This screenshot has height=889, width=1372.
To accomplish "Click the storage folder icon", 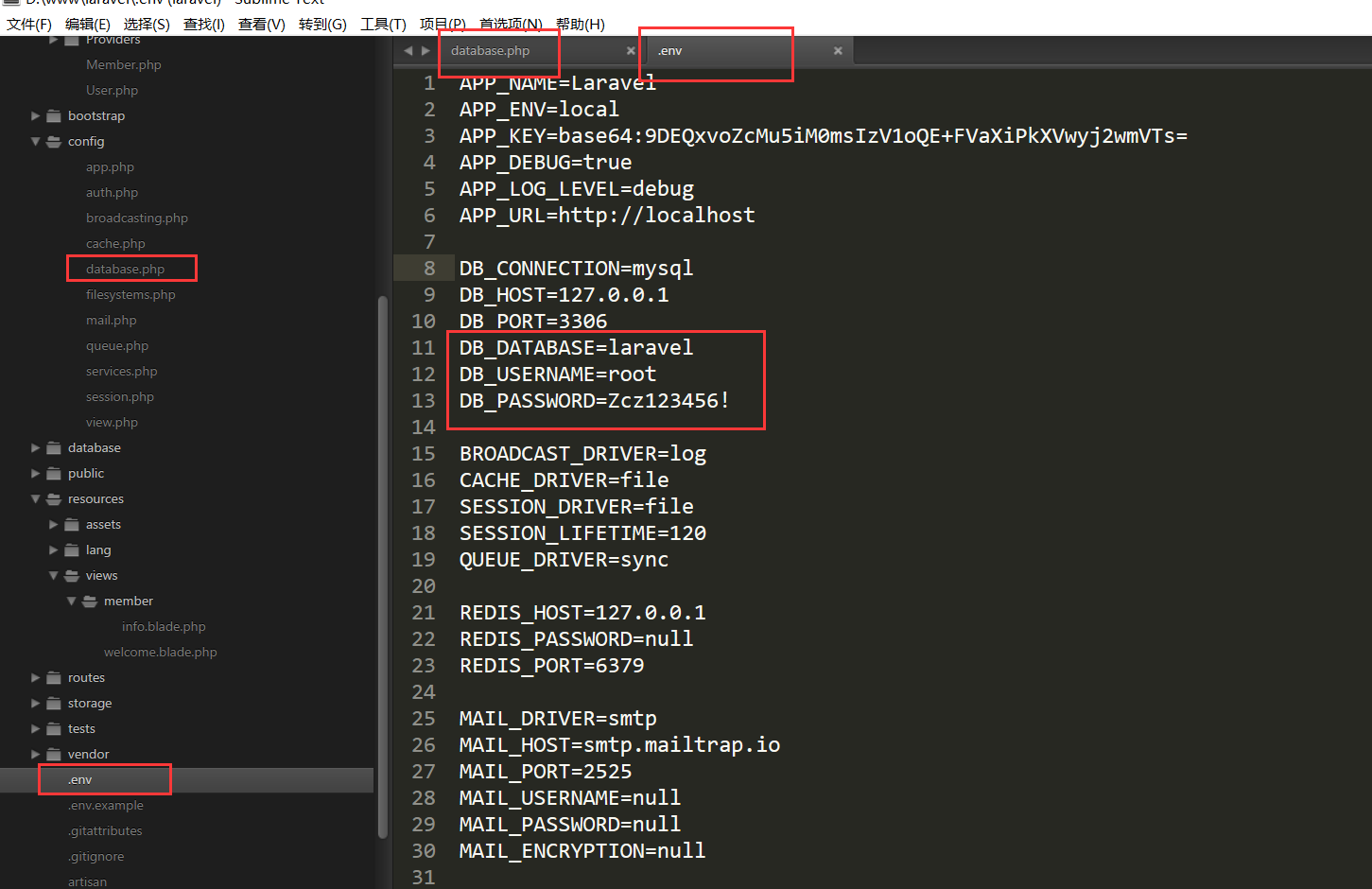I will (54, 704).
